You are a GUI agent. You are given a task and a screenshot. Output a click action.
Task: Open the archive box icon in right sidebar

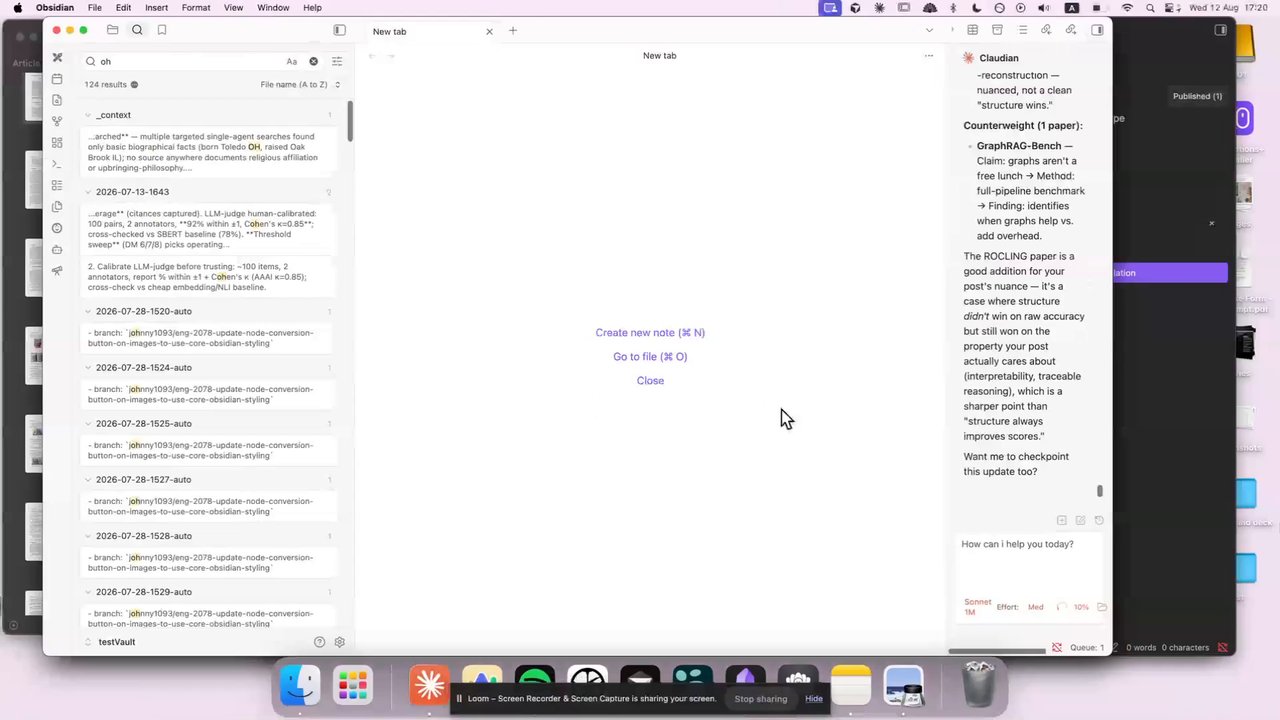coord(997,30)
